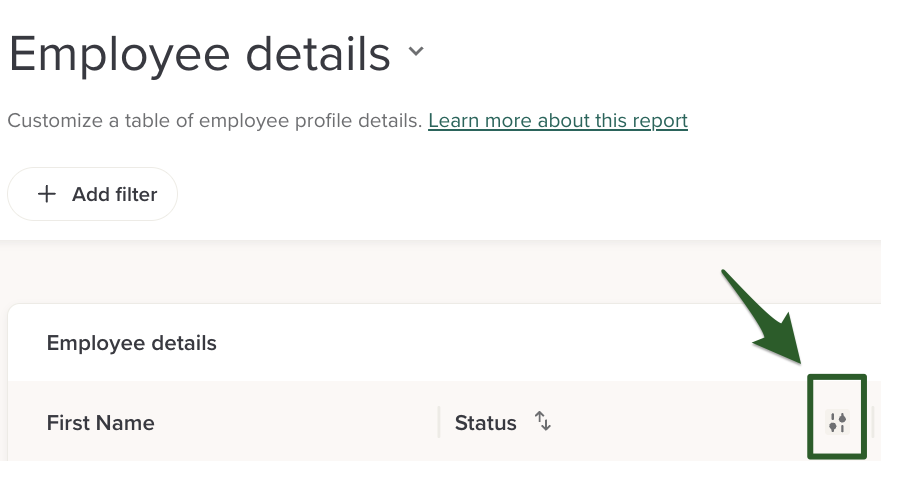Image resolution: width=922 pixels, height=502 pixels.
Task: Select the First Name column header
Action: point(100,423)
